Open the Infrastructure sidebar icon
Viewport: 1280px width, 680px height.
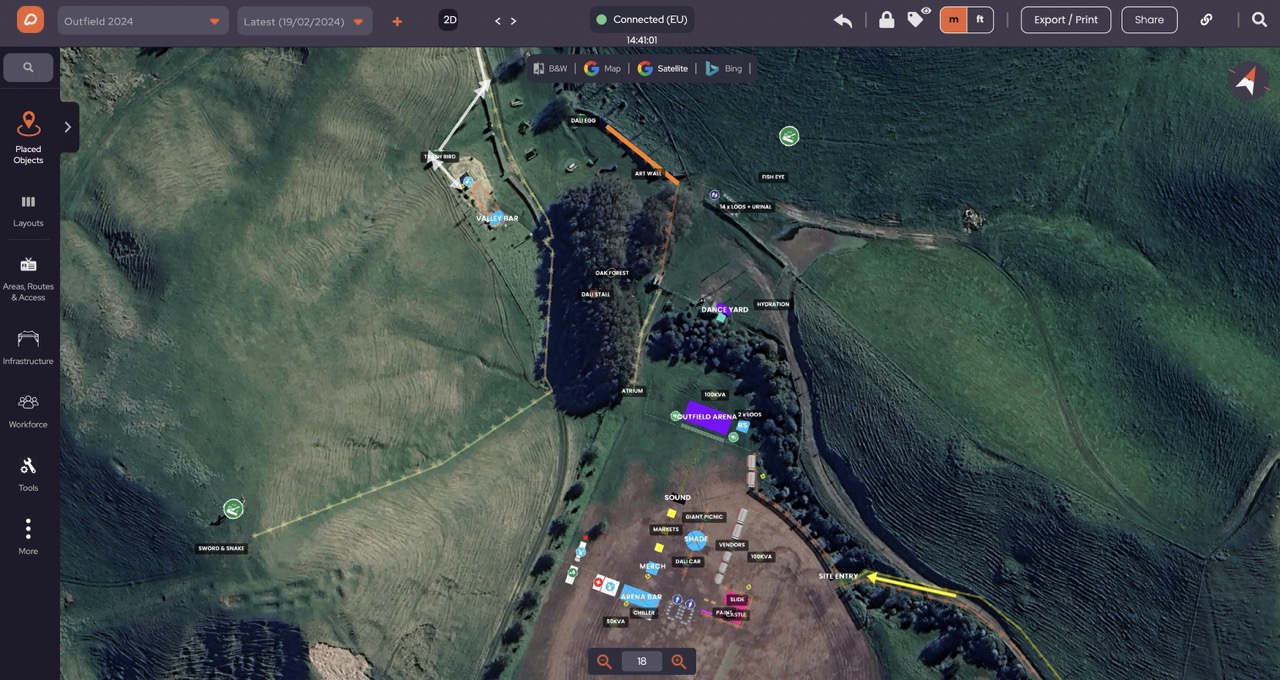point(28,347)
